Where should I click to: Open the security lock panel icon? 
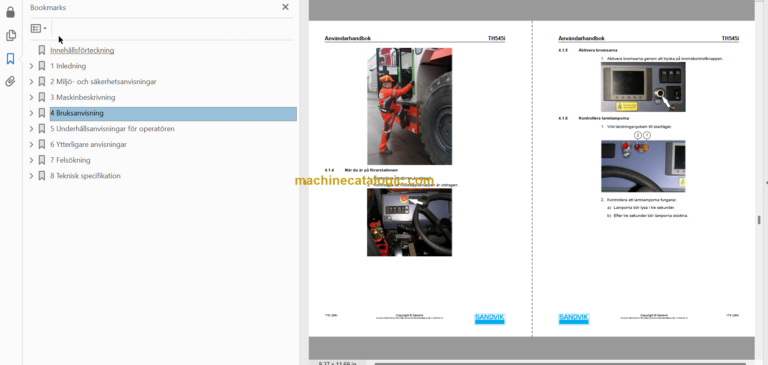pos(10,12)
